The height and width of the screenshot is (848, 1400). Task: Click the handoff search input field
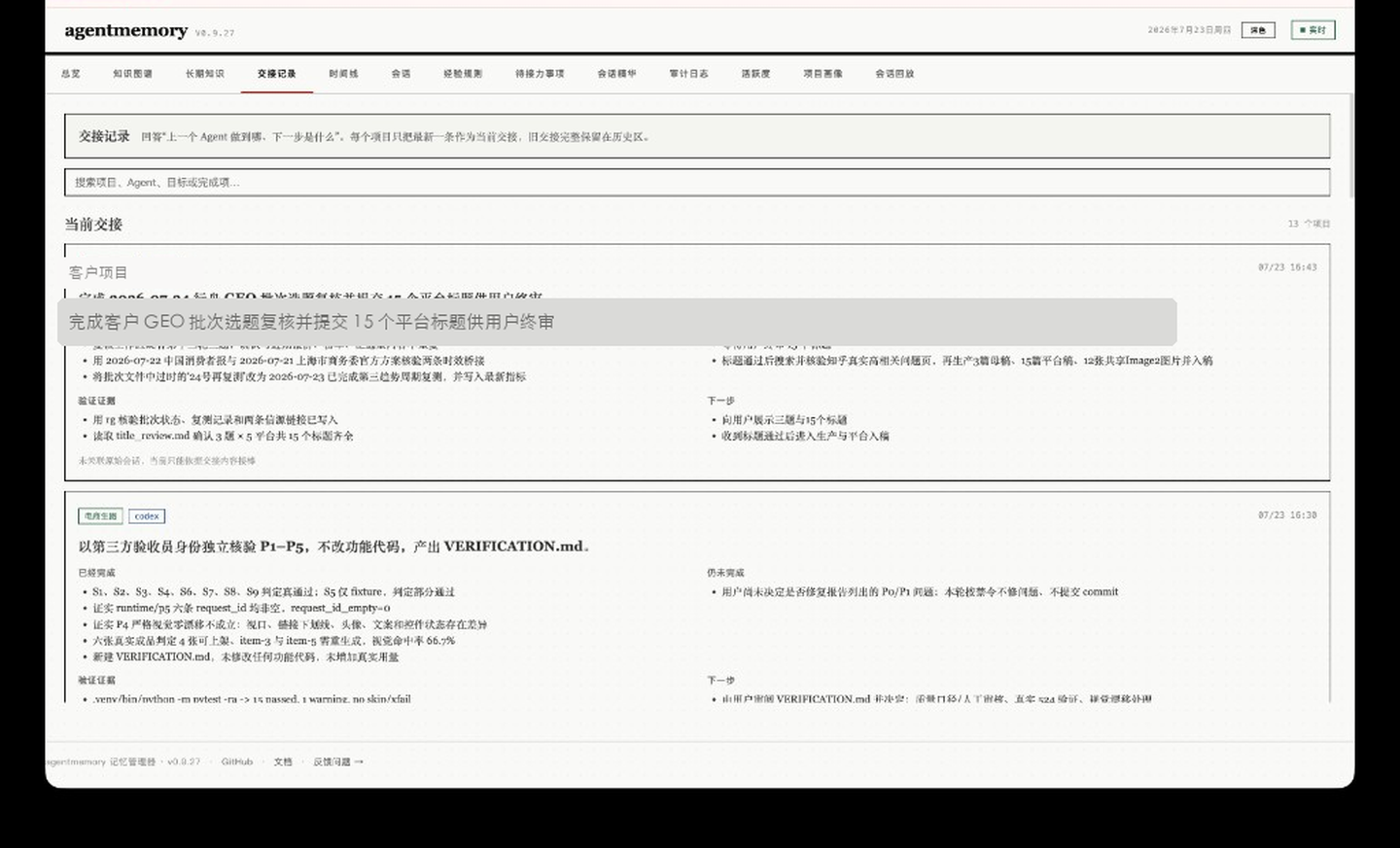pos(697,182)
